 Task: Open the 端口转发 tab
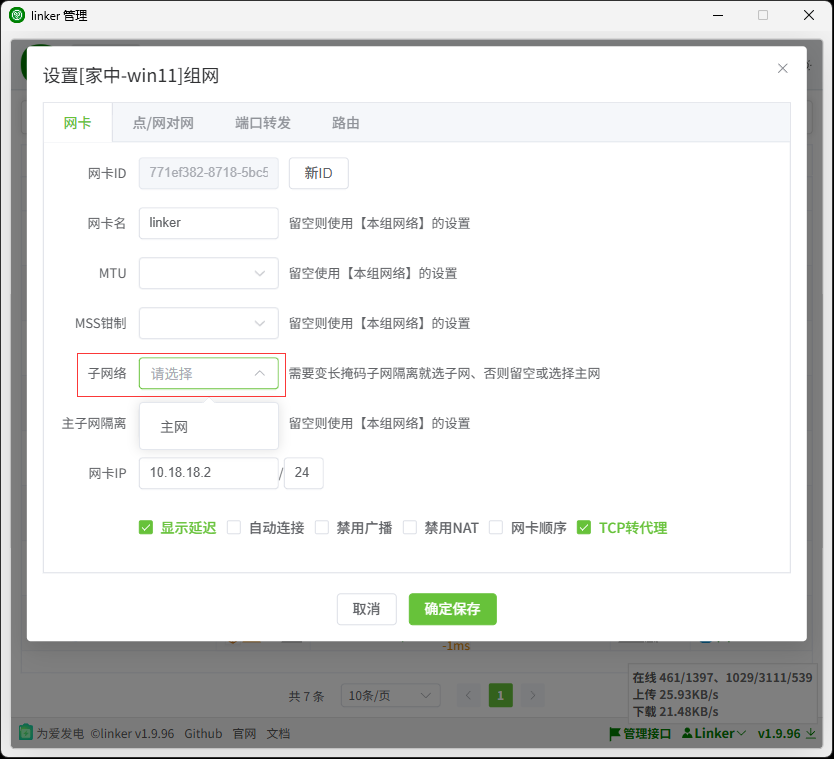click(x=263, y=123)
